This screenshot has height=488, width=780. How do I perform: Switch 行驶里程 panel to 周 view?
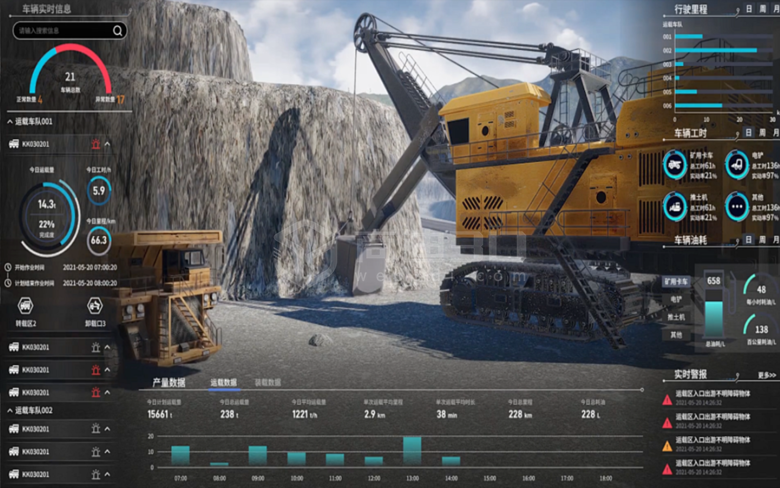(761, 8)
